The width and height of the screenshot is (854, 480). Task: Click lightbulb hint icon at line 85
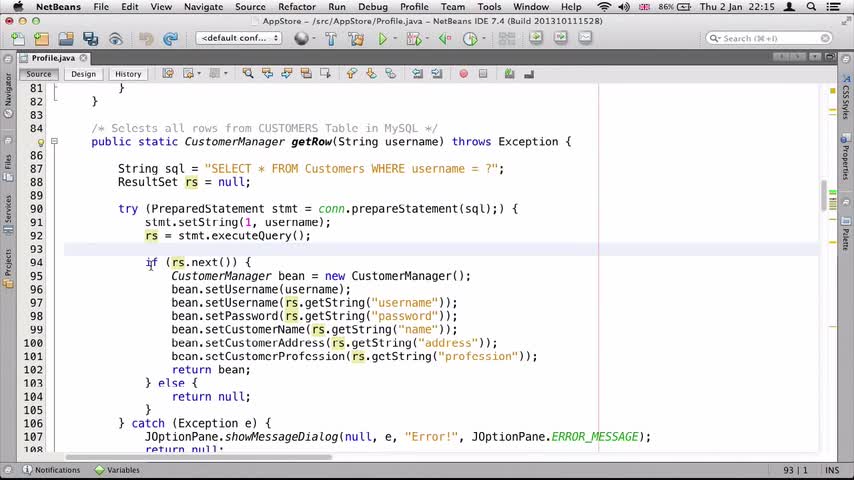point(40,142)
